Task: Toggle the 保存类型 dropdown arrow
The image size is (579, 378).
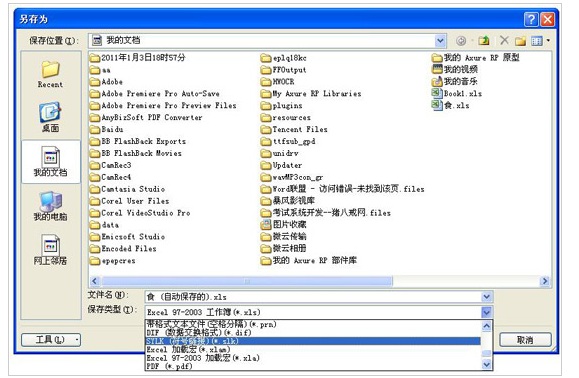Action: click(x=487, y=312)
